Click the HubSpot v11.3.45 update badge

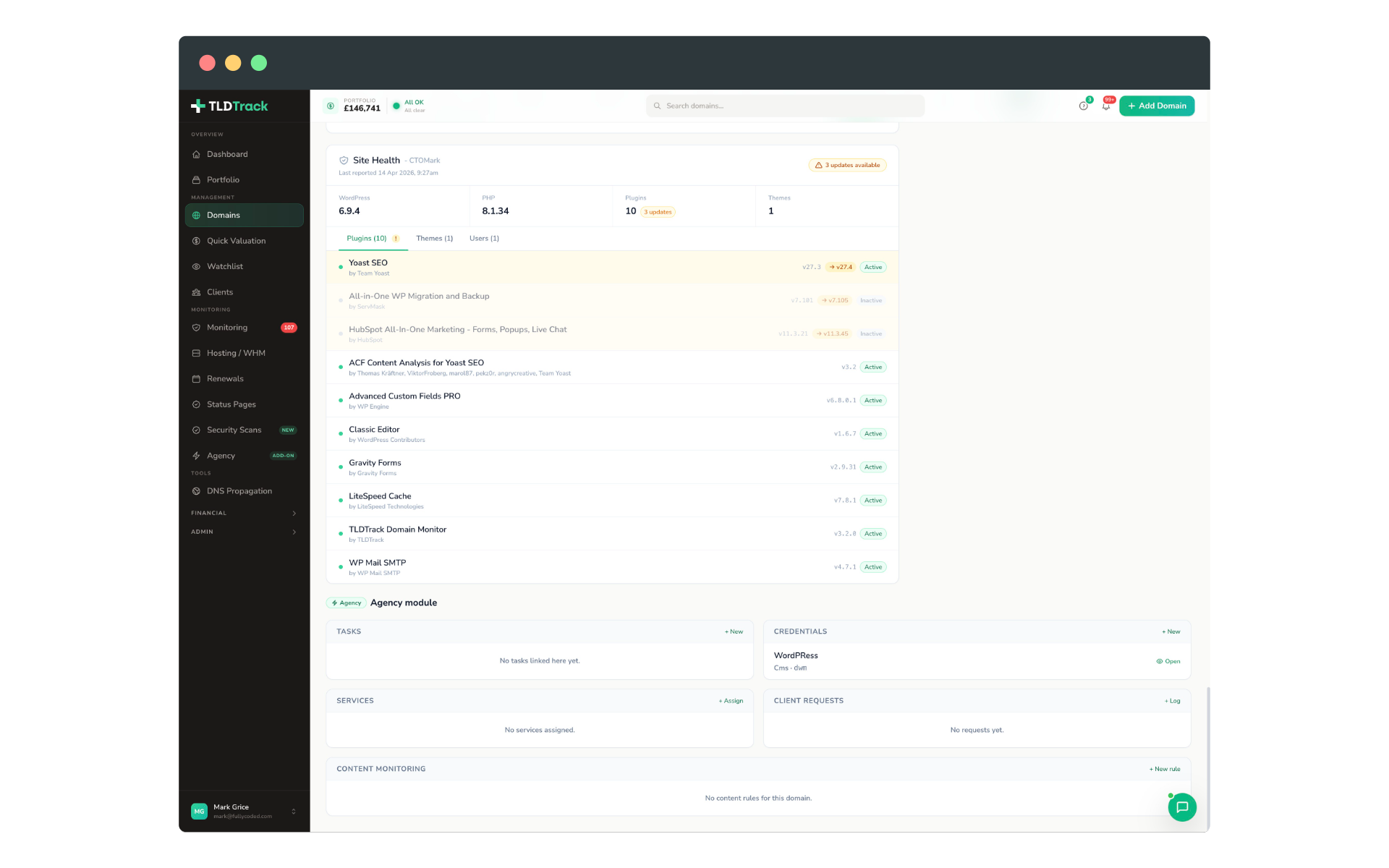pyautogui.click(x=832, y=334)
